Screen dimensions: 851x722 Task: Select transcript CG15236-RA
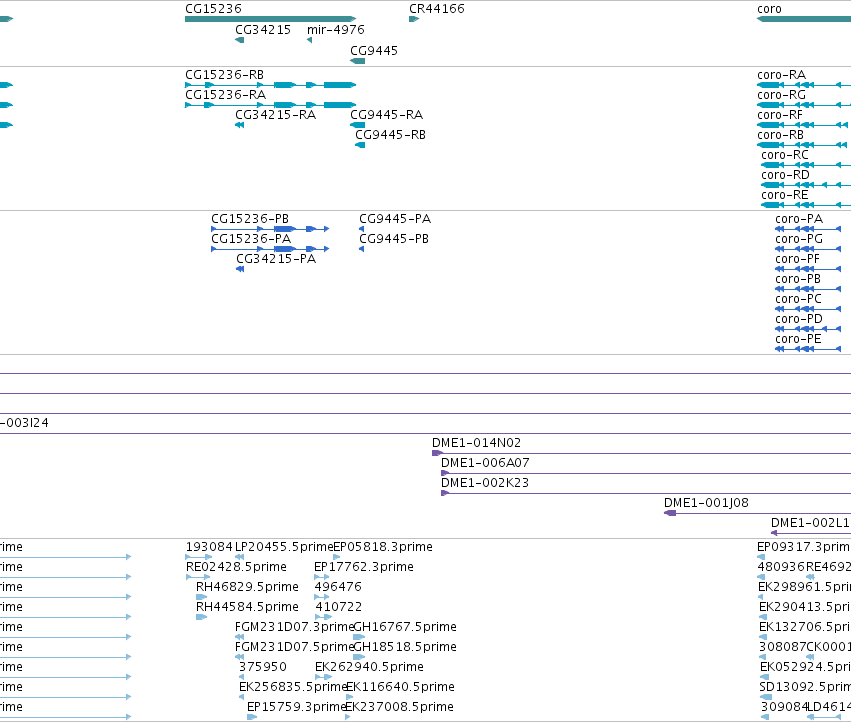tap(226, 95)
